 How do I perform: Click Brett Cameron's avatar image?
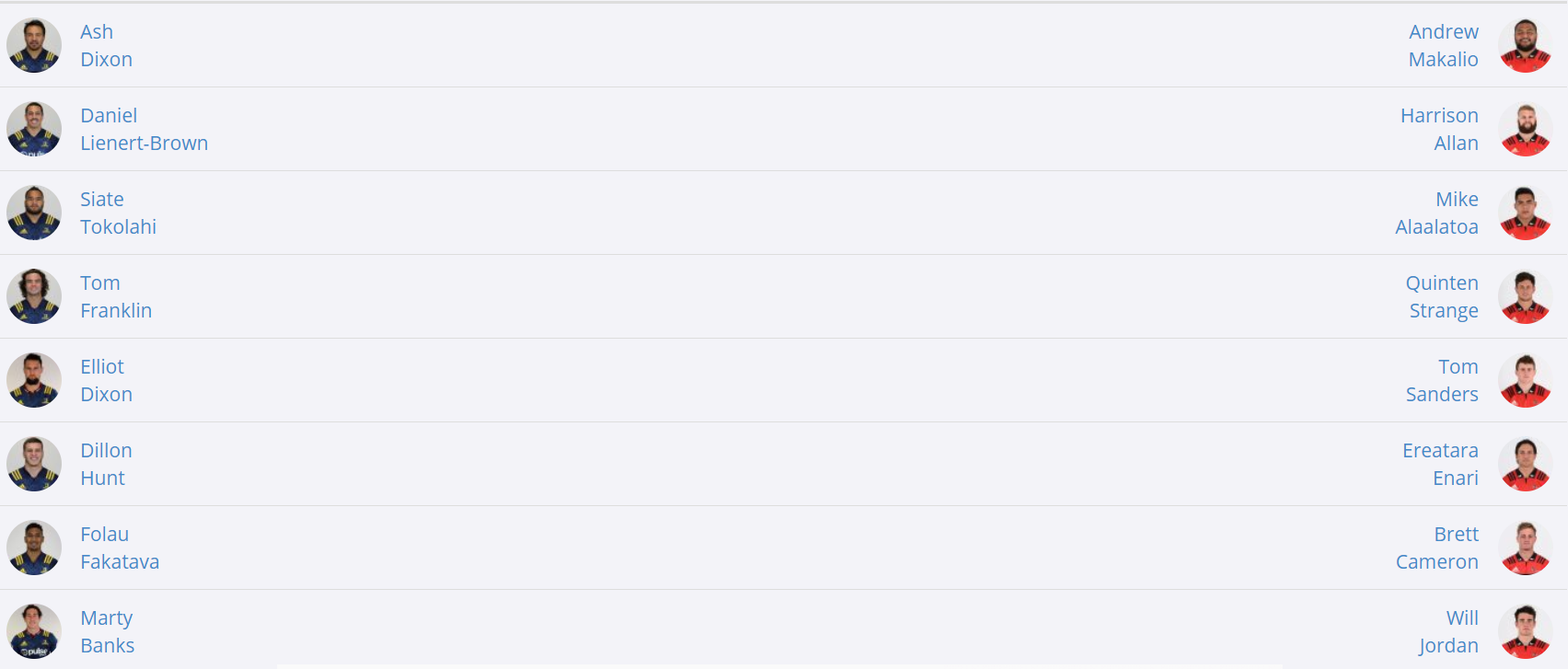[1525, 548]
